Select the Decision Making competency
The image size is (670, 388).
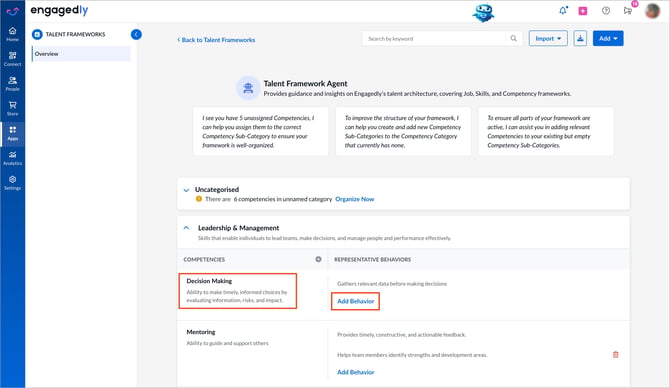238,291
